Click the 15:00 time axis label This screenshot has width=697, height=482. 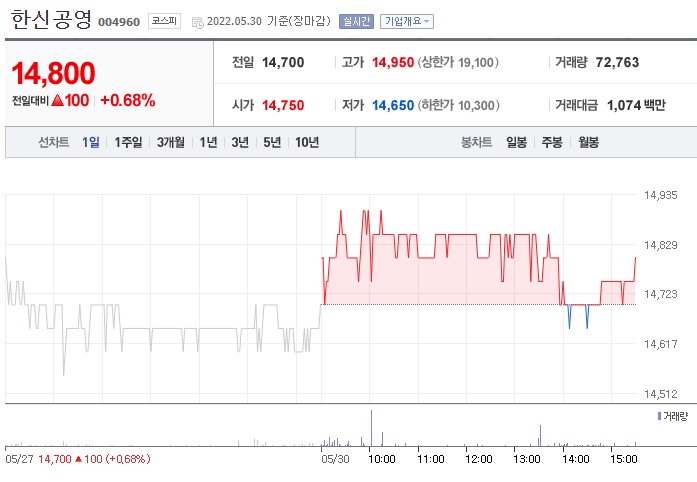(x=623, y=459)
